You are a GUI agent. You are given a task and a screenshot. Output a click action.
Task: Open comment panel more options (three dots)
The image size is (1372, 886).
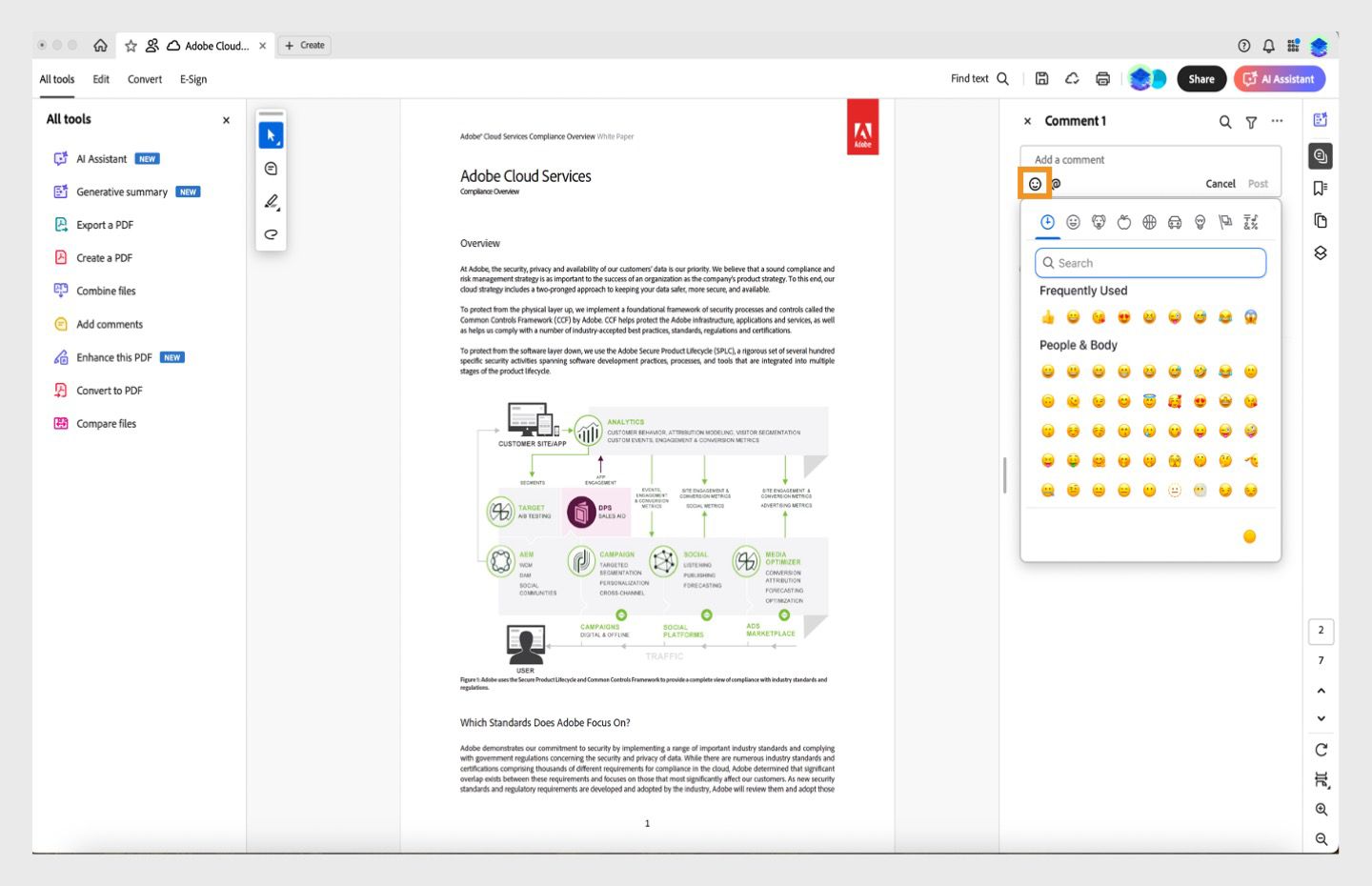[1277, 121]
